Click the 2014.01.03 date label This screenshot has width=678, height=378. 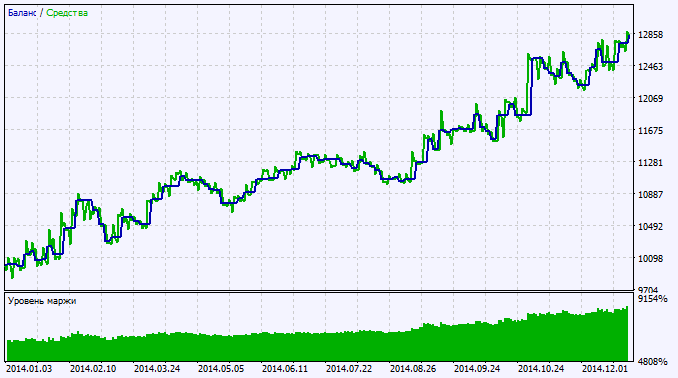29,369
